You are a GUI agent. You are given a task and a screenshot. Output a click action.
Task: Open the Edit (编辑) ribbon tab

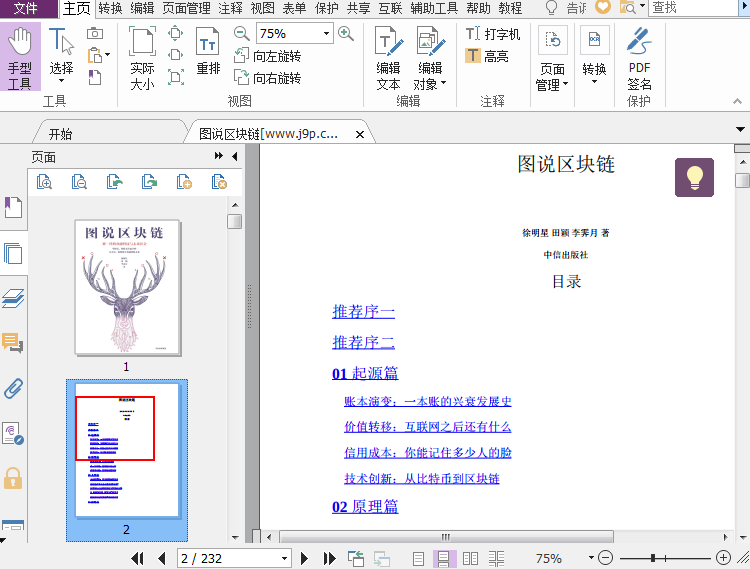click(x=142, y=8)
